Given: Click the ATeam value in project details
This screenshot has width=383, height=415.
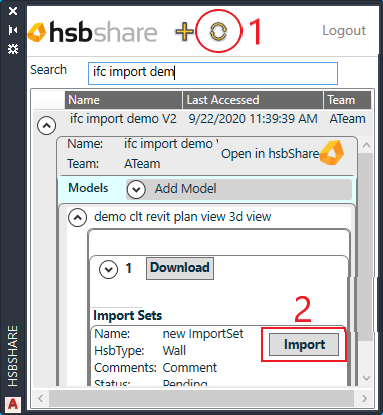Looking at the screenshot, I should 142,164.
